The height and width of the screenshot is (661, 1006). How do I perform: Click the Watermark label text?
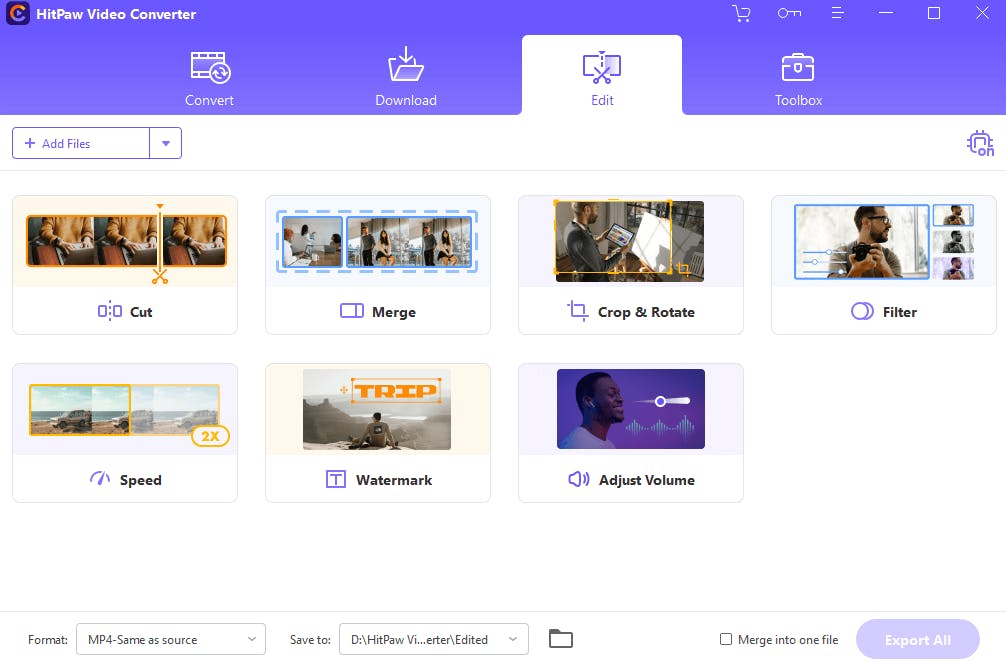pos(394,480)
